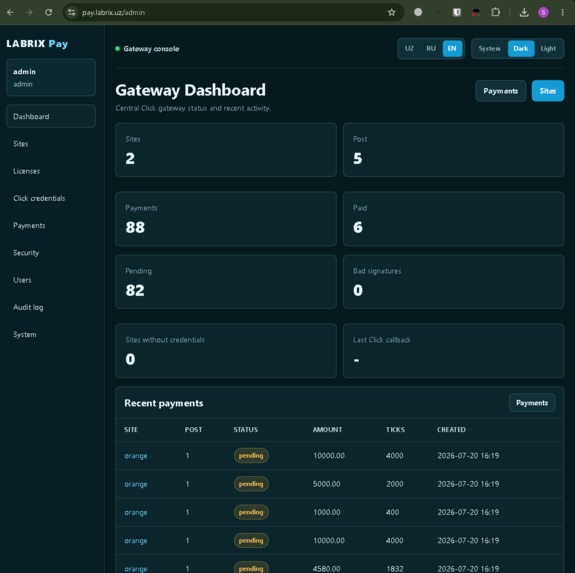Open Users in the sidebar
Viewport: 575px width, 573px height.
coord(51,280)
